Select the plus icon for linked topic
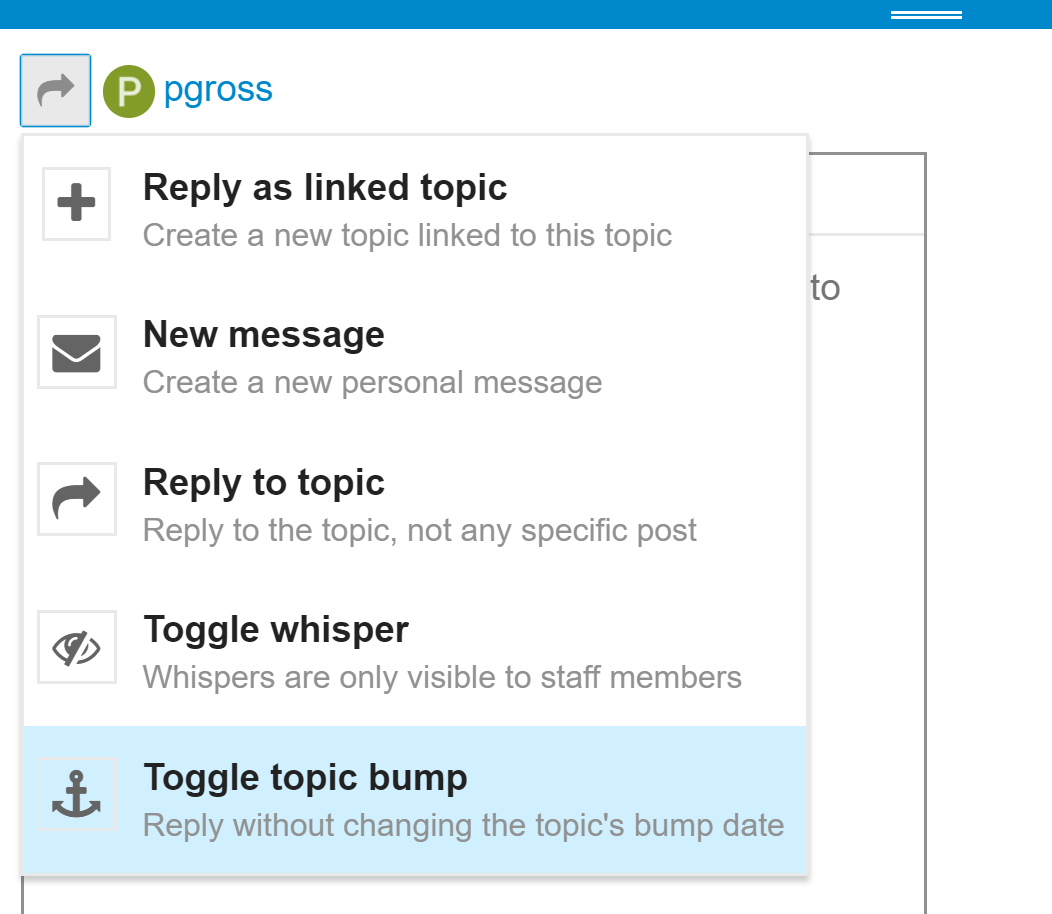 click(76, 204)
